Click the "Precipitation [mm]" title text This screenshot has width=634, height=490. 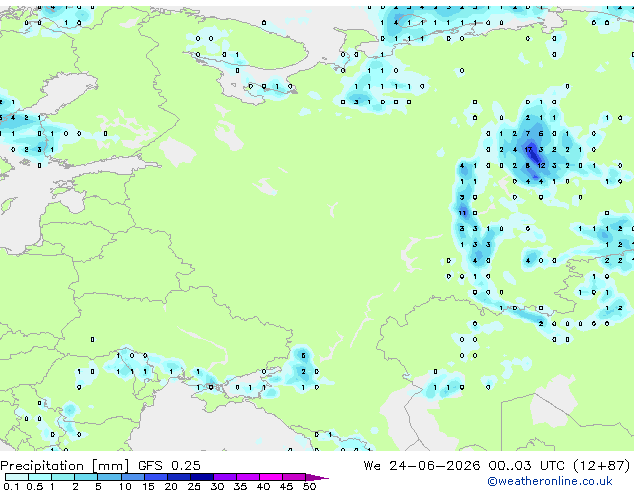(x=65, y=466)
